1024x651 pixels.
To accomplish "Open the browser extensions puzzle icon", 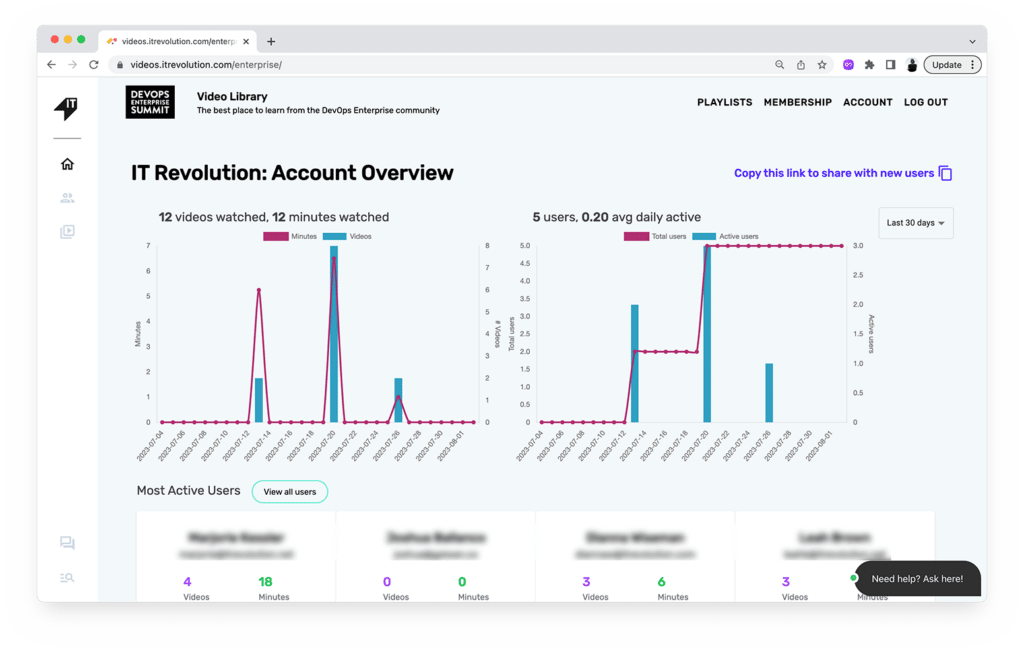I will point(869,65).
